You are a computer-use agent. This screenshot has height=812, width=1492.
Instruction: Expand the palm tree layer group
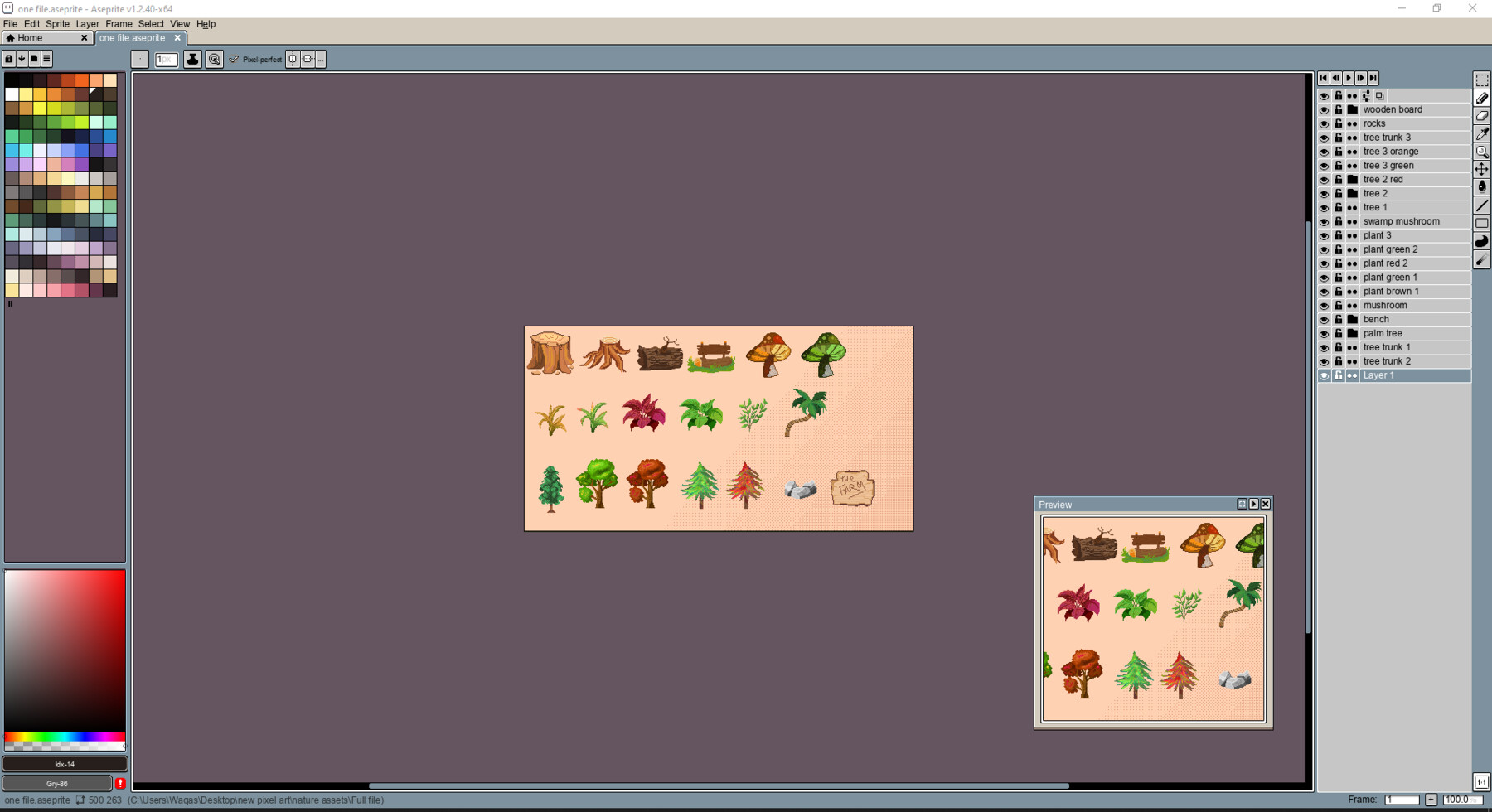coord(1352,333)
